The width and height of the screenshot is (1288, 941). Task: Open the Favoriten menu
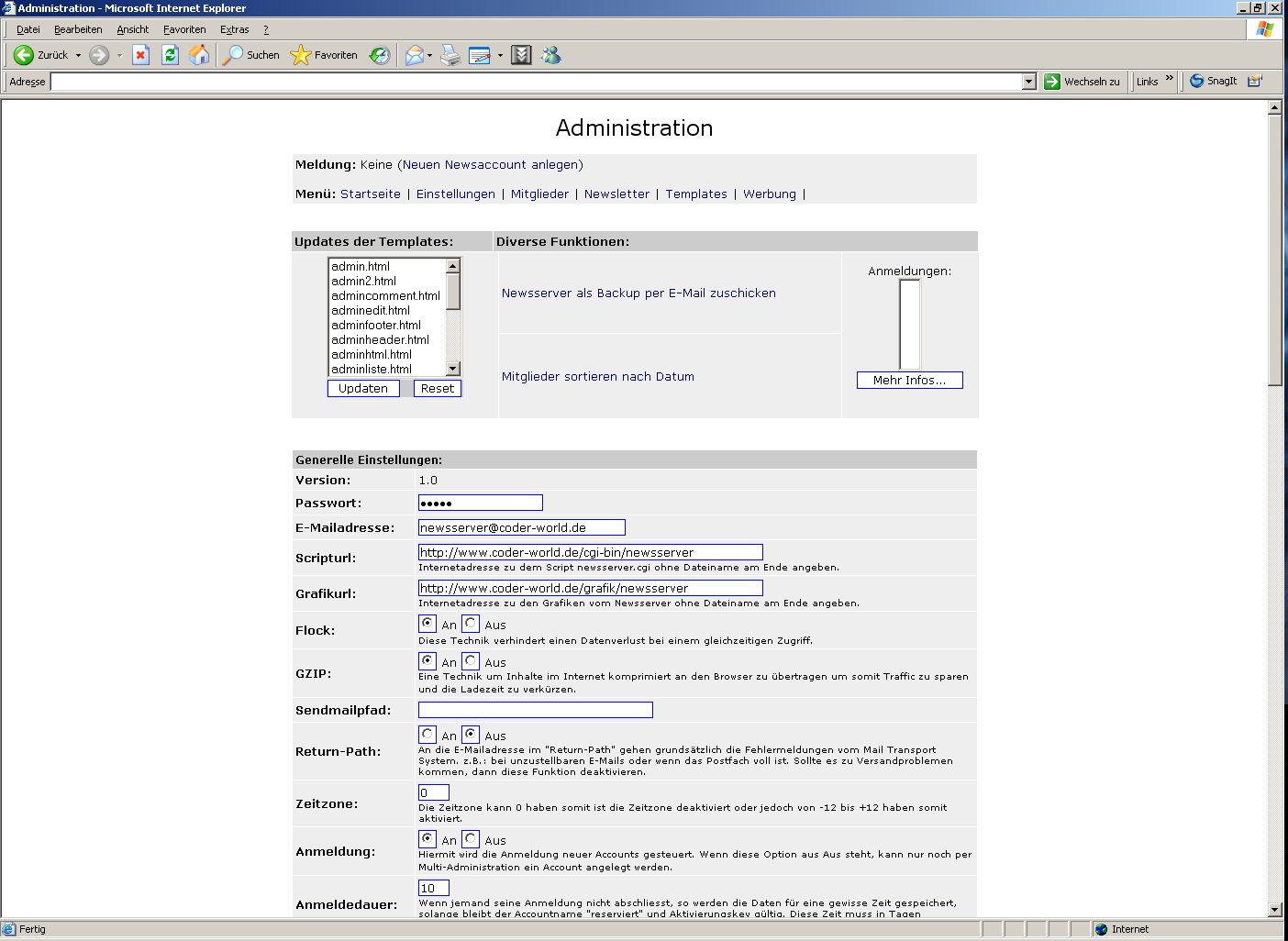point(184,29)
